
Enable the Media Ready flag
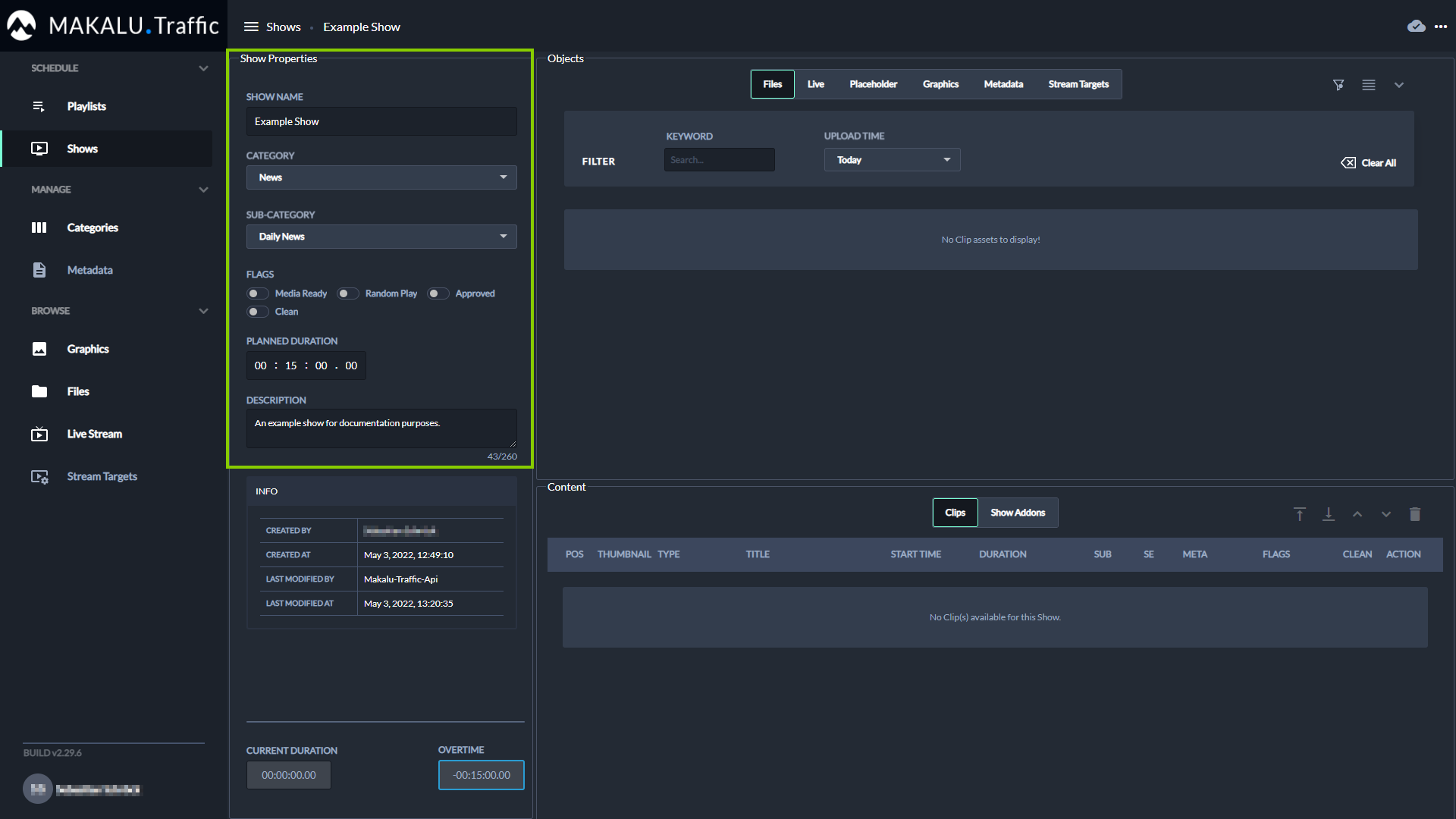[257, 293]
